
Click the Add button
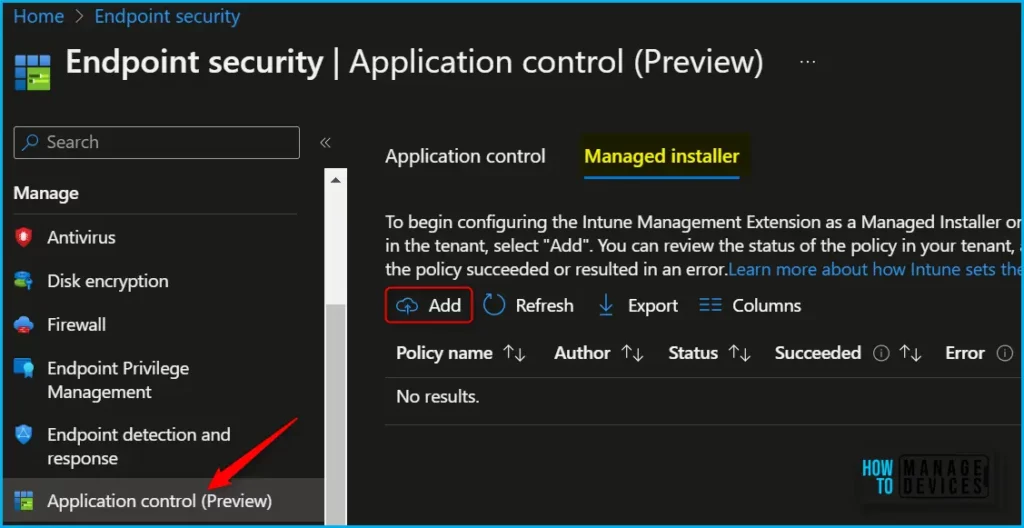point(428,305)
